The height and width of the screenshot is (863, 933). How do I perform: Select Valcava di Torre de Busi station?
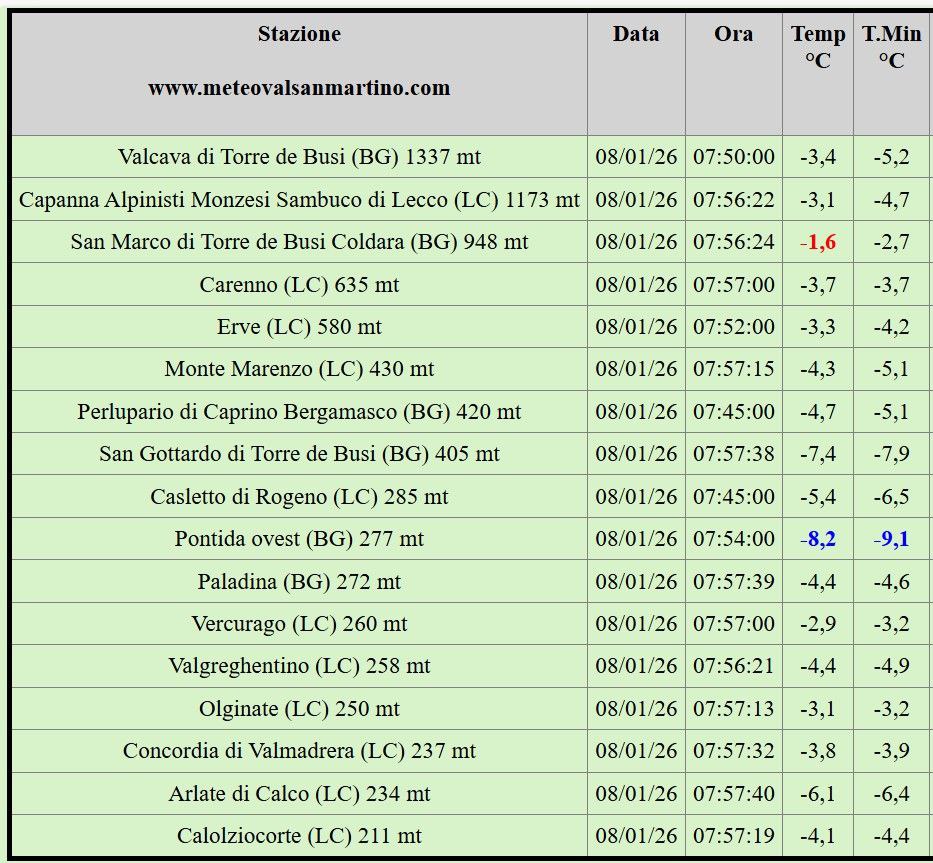(299, 157)
